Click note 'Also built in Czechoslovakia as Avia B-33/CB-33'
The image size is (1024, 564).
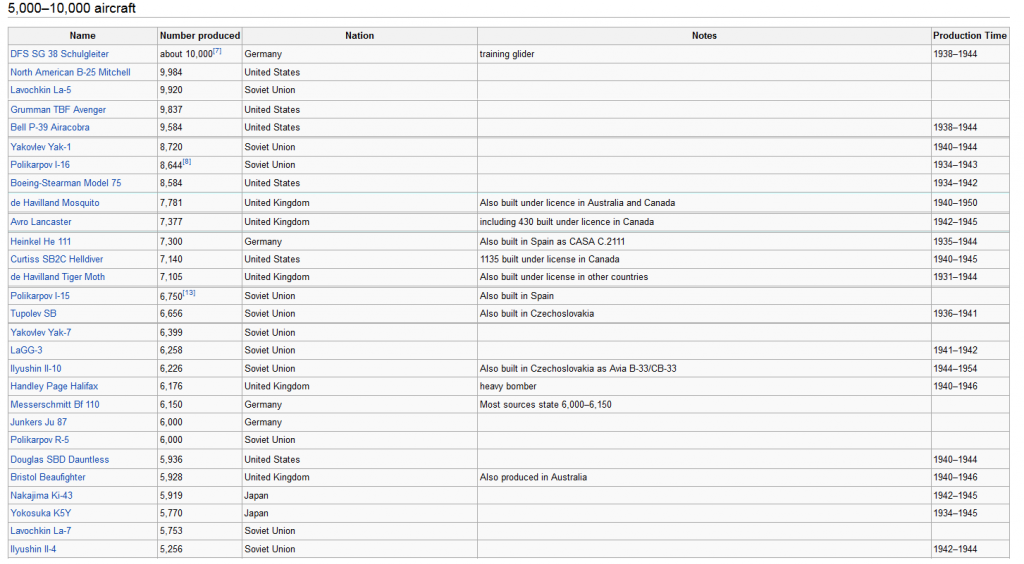coord(578,369)
